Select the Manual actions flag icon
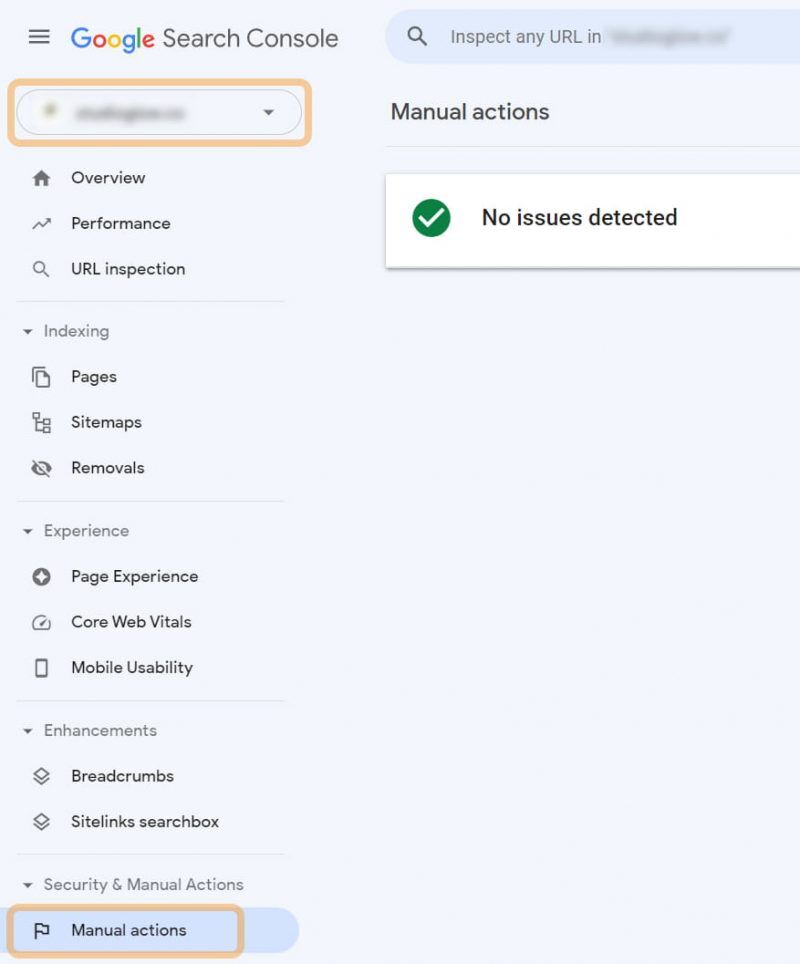800x964 pixels. tap(41, 930)
